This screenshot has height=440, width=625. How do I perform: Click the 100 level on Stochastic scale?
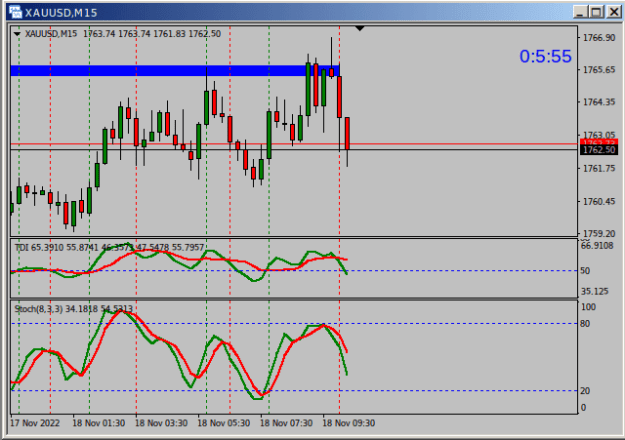[x=588, y=307]
